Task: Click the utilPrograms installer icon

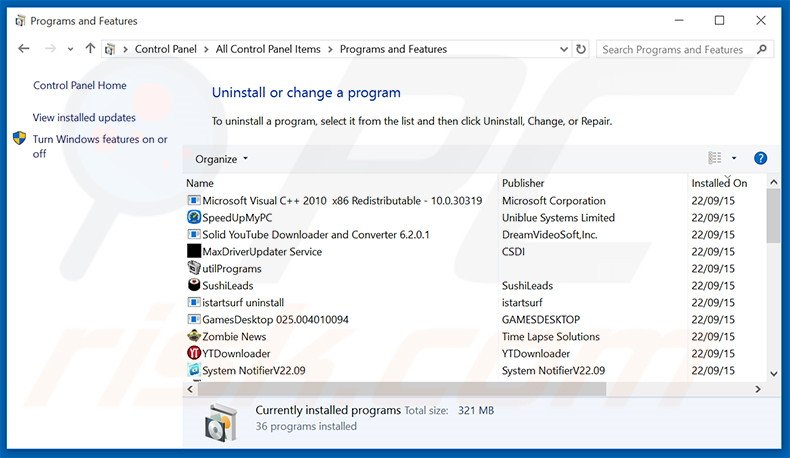Action: 194,268
